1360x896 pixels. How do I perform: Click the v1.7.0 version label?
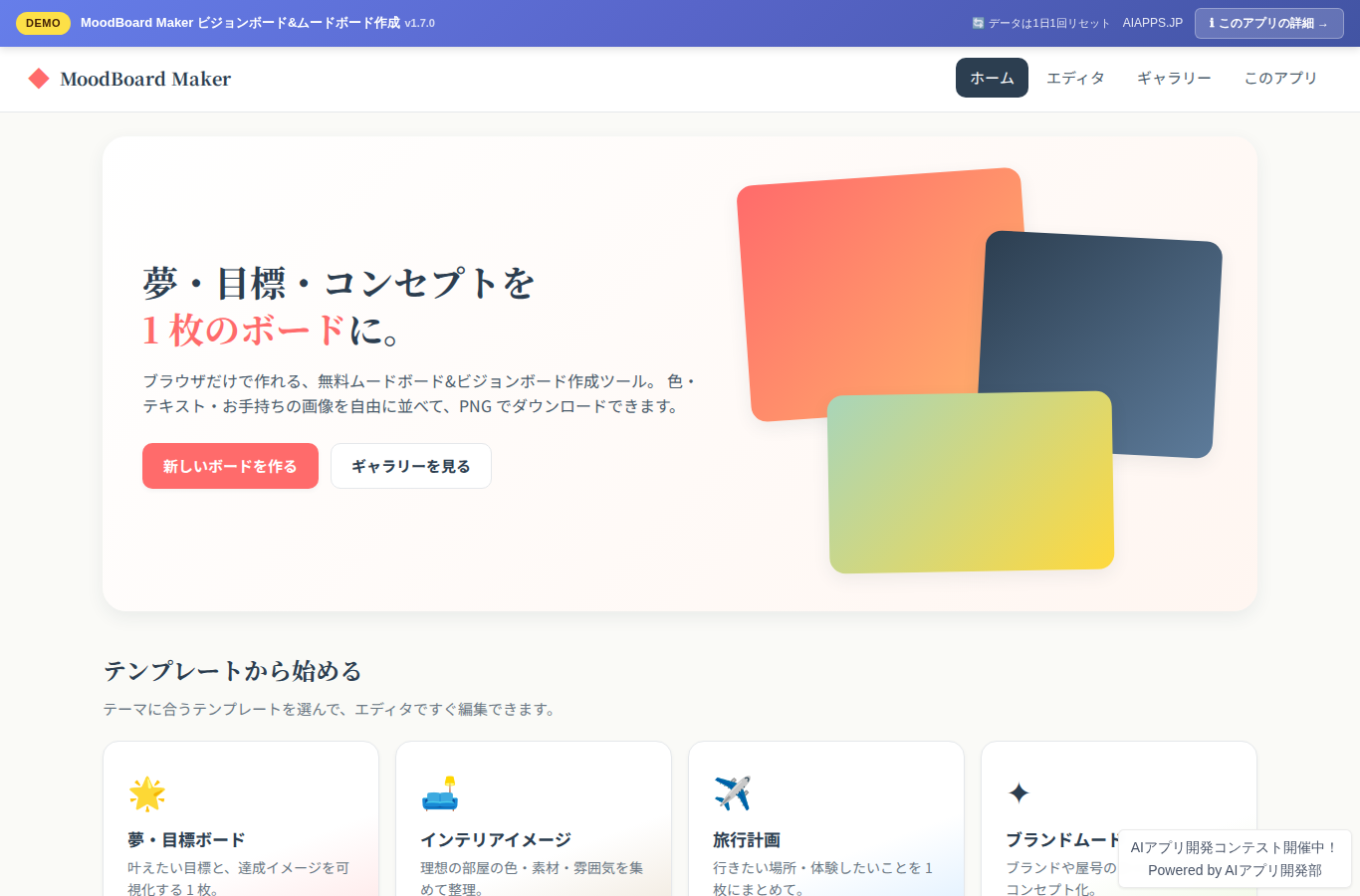click(x=419, y=23)
